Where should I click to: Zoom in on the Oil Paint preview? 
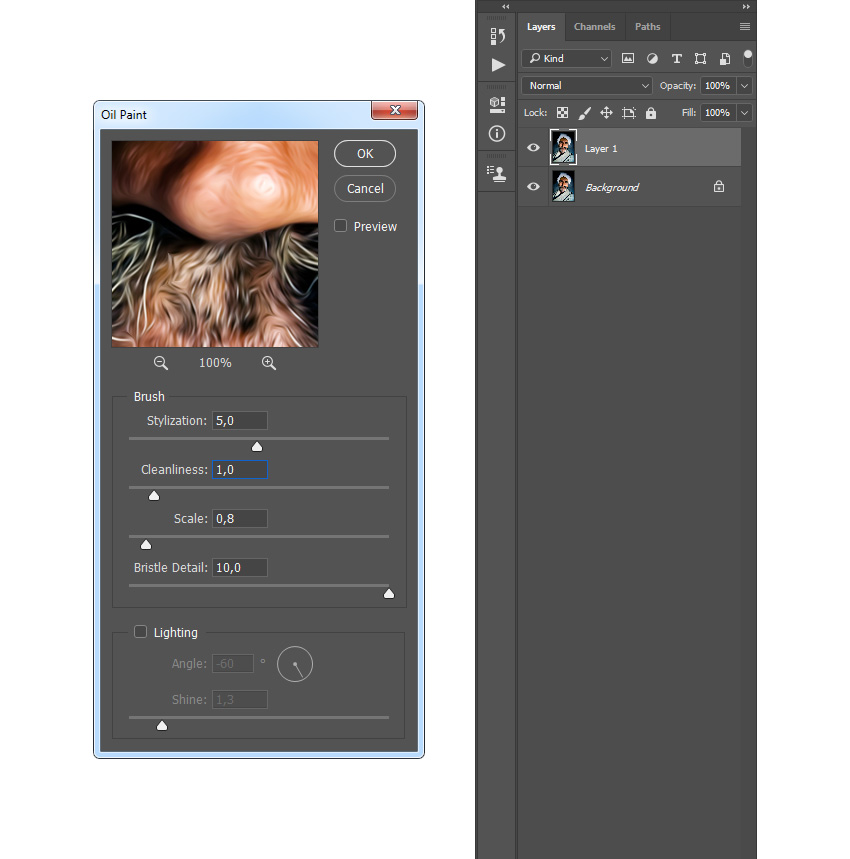tap(269, 363)
